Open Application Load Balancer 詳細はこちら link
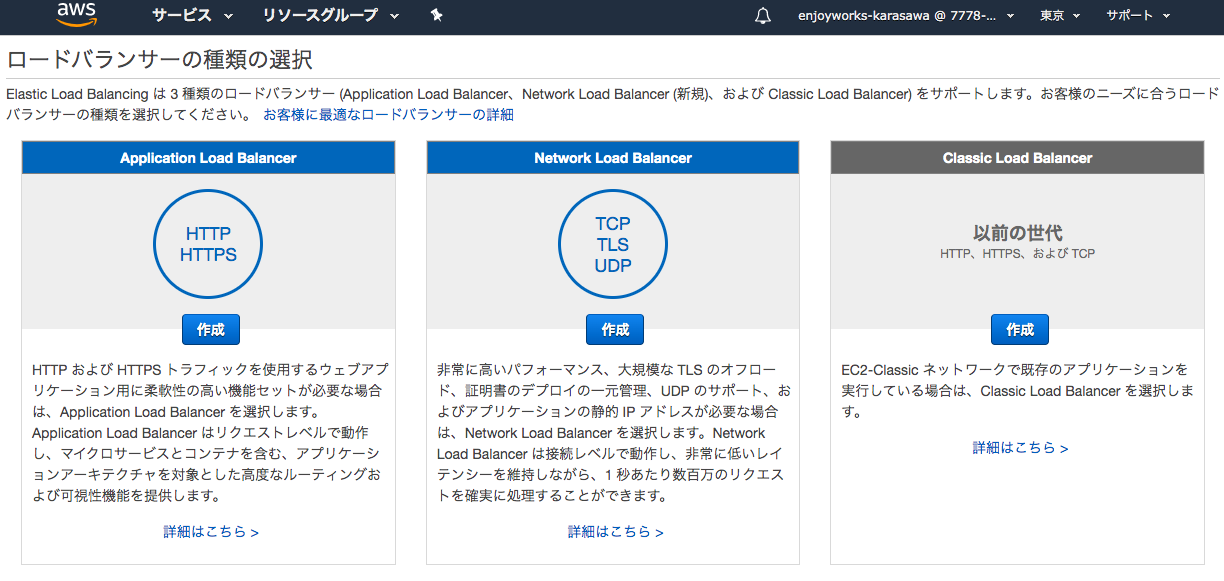The width and height of the screenshot is (1224, 581). tap(211, 532)
